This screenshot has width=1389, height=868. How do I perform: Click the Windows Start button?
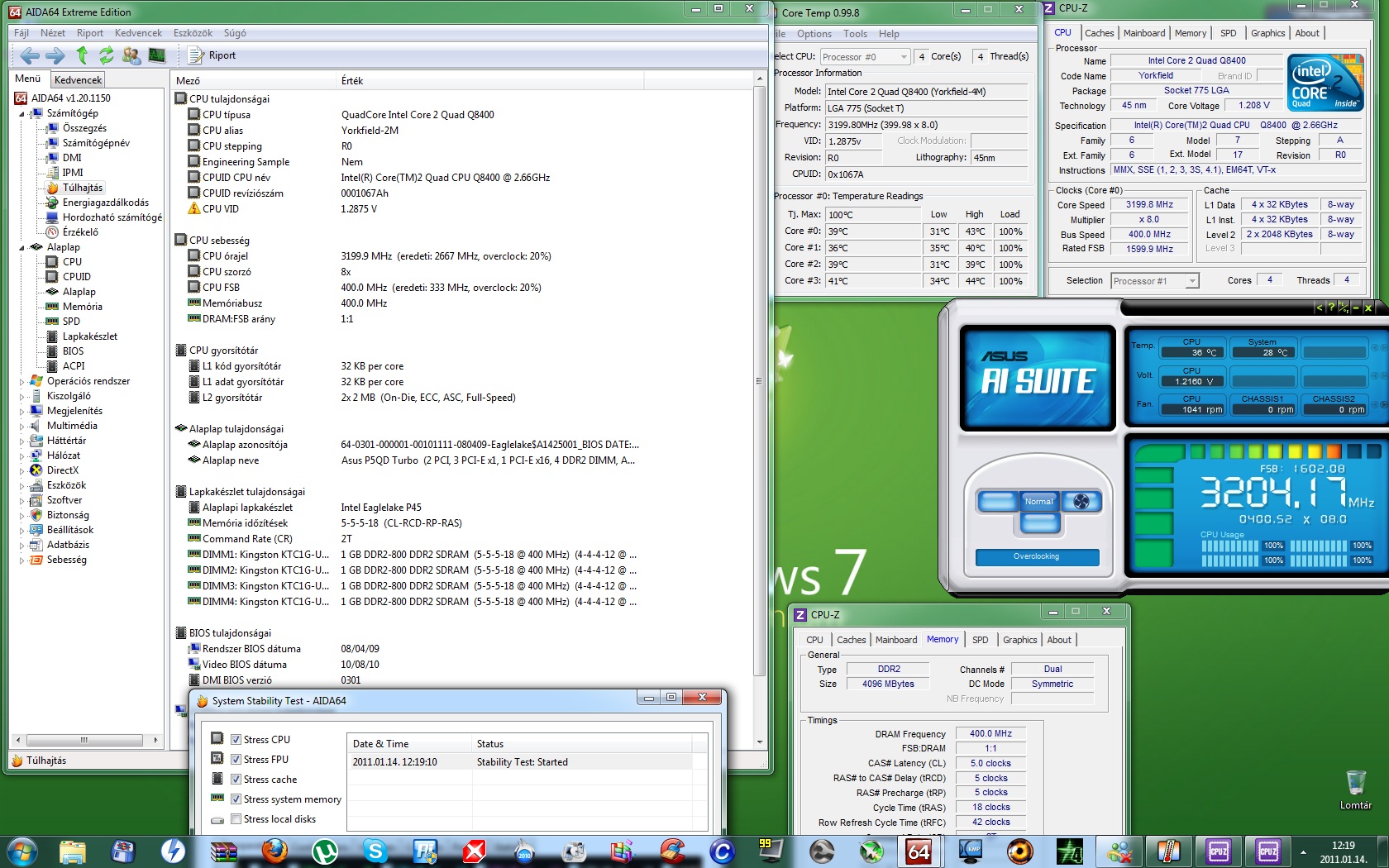click(22, 851)
